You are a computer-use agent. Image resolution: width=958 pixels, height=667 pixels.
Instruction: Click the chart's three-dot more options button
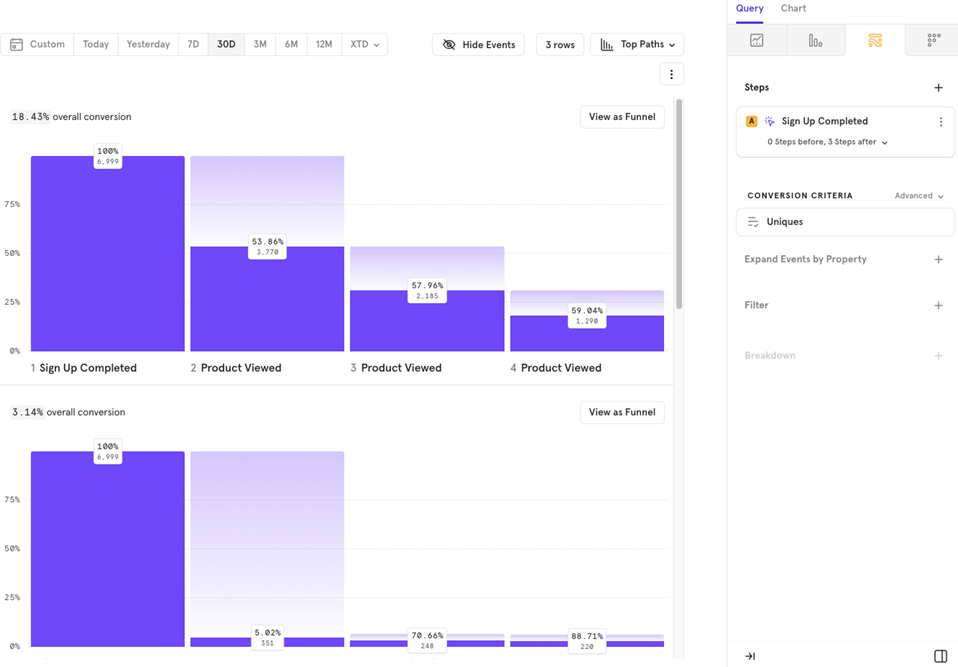tap(671, 74)
